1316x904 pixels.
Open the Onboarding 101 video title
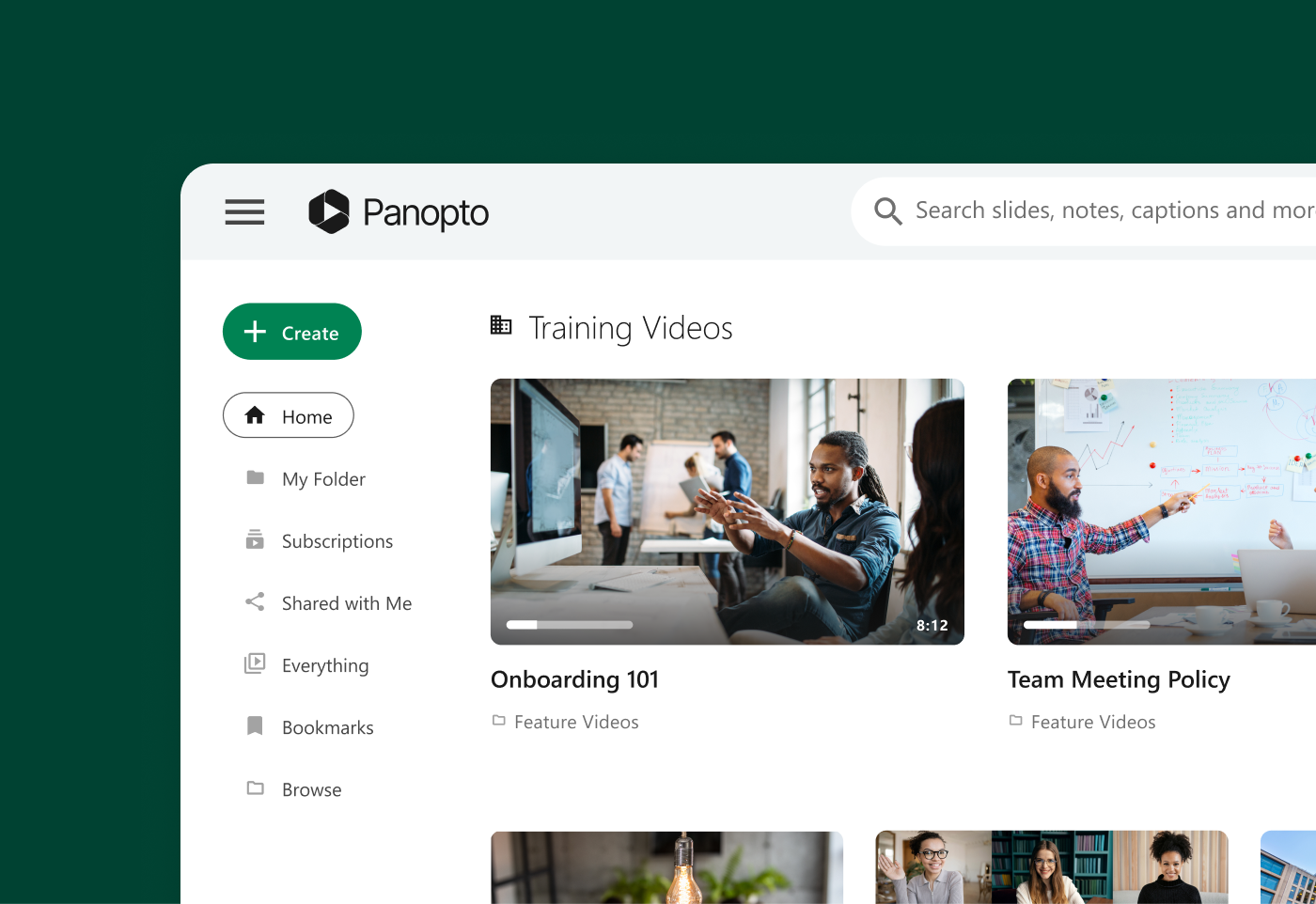pos(574,679)
